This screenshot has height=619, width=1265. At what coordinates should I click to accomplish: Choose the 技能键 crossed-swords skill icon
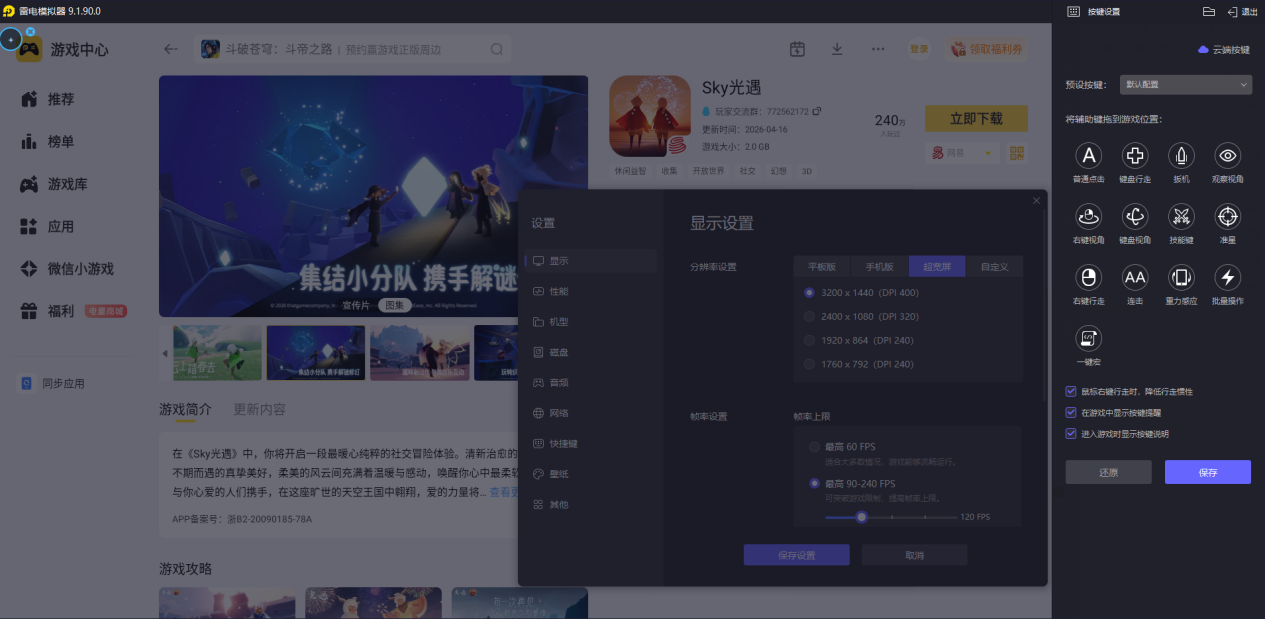pos(1182,216)
